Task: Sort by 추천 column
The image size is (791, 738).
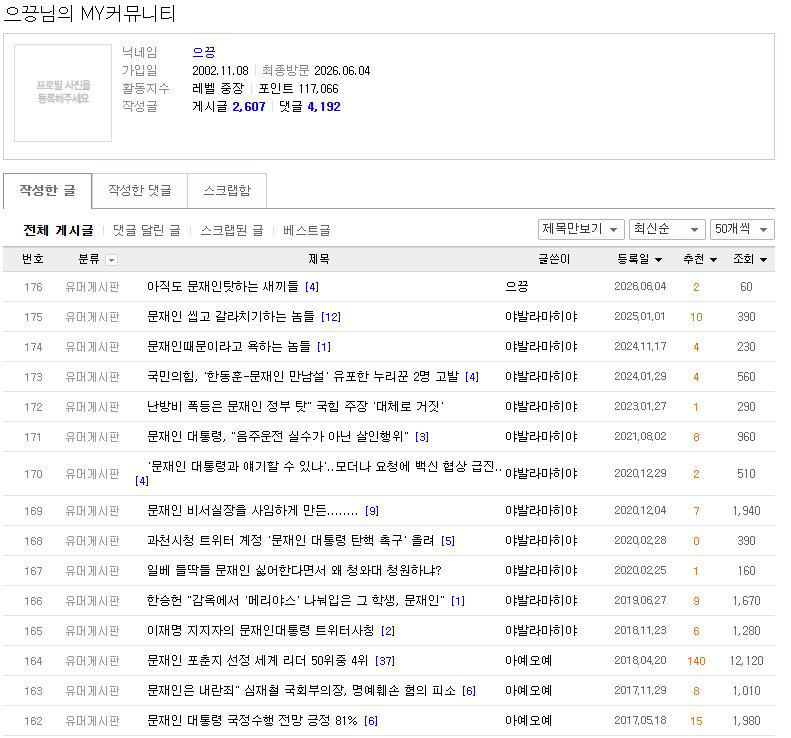Action: [x=700, y=259]
